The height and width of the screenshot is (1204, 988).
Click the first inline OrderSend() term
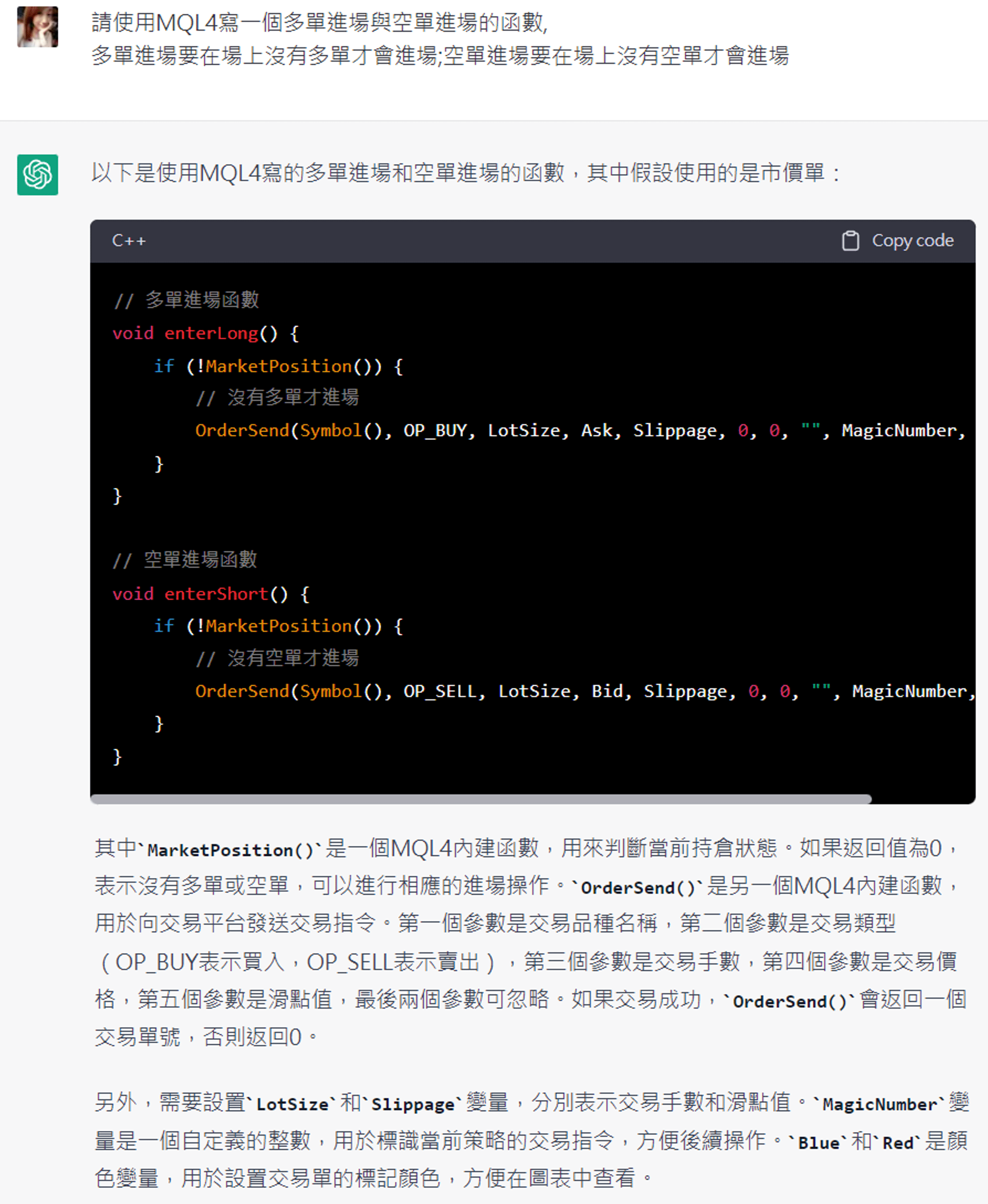[x=638, y=887]
